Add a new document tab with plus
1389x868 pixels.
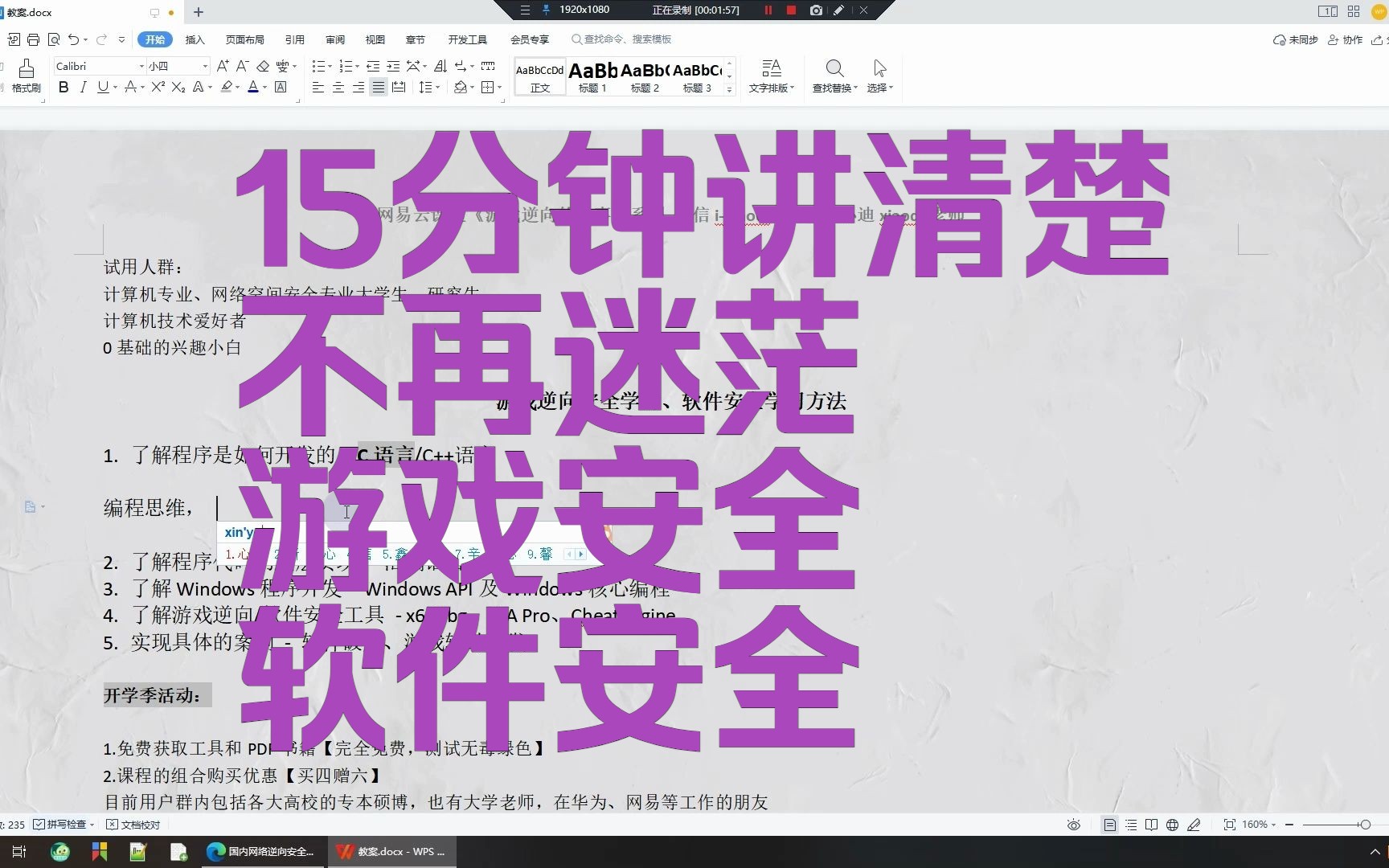[199, 11]
